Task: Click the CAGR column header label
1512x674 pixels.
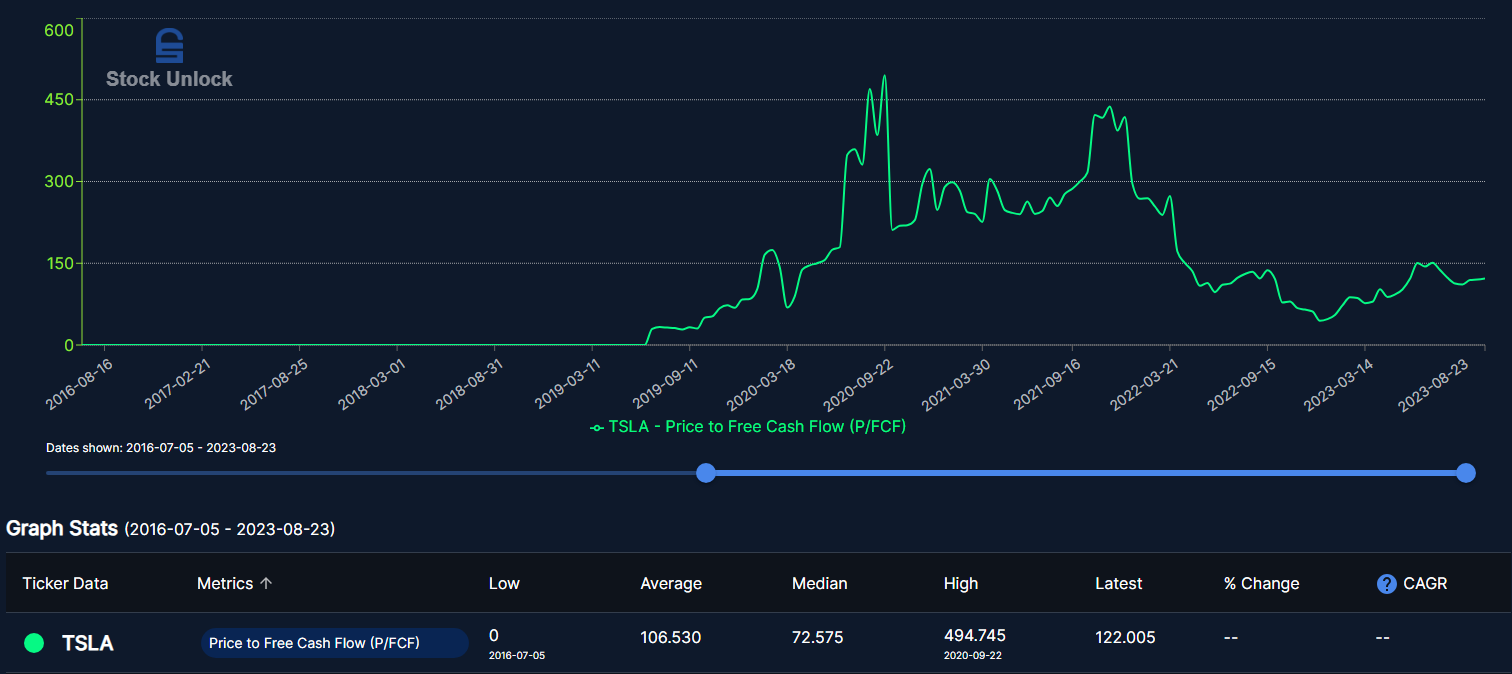Action: (x=1425, y=584)
